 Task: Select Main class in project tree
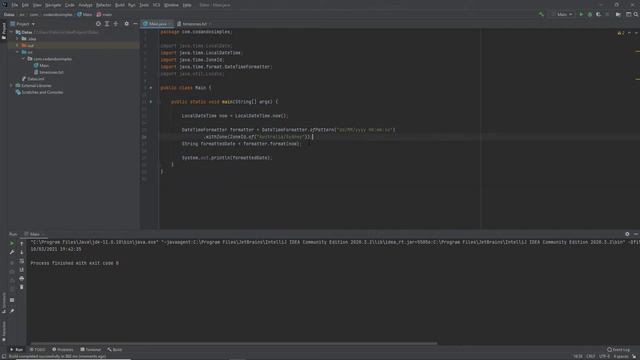pos(42,65)
